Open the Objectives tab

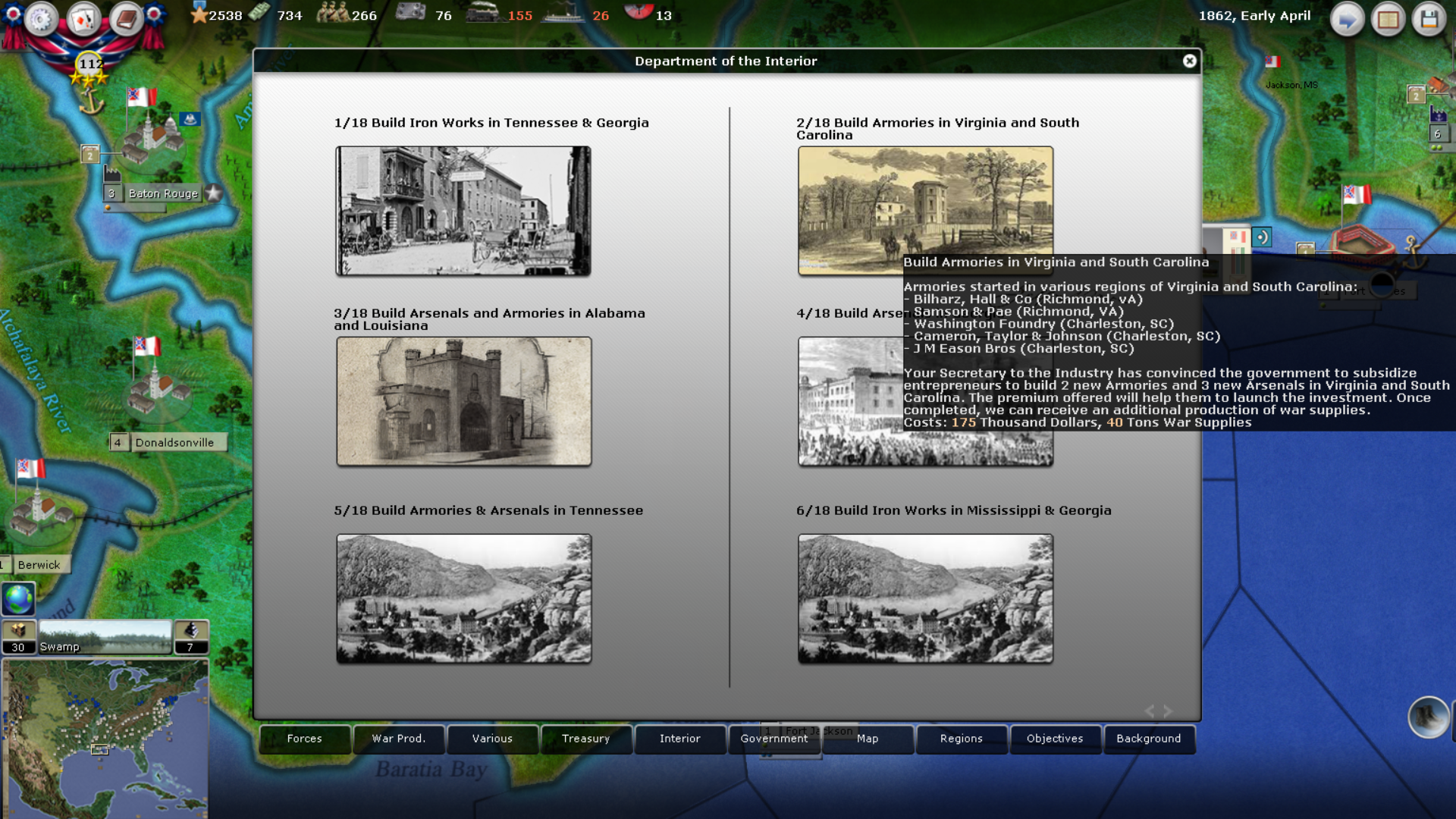1055,739
